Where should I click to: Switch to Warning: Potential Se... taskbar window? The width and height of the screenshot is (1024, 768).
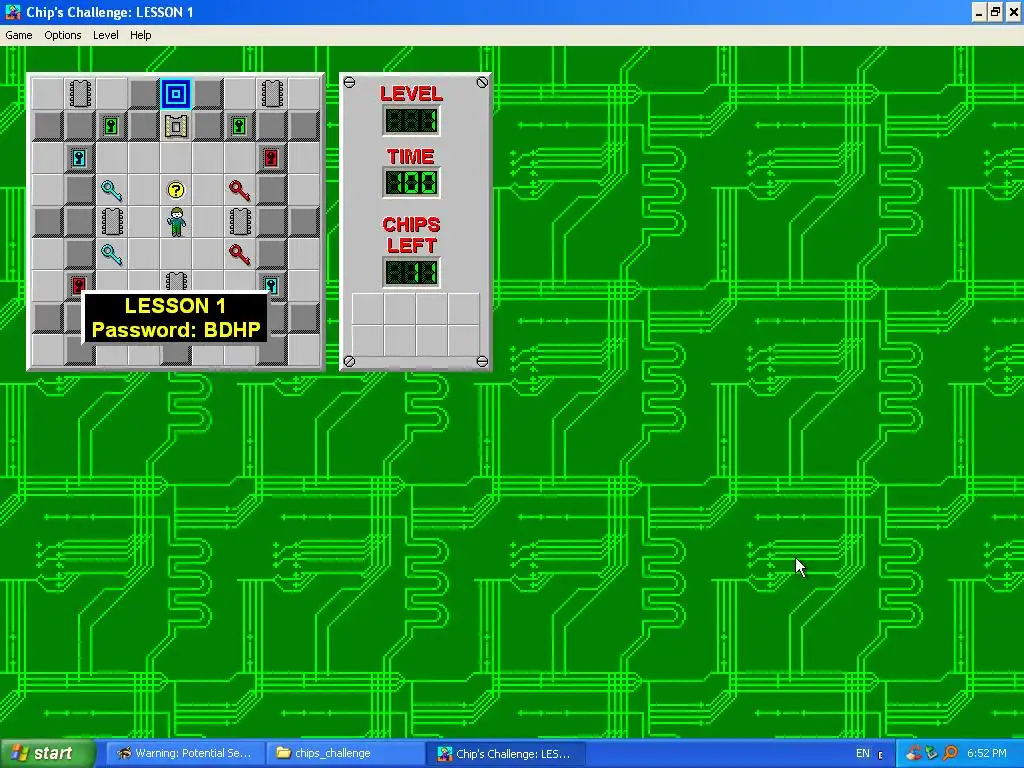click(184, 754)
